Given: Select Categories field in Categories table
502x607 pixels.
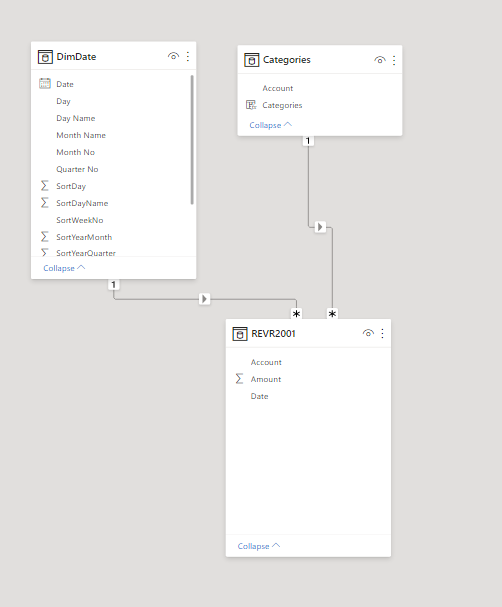Looking at the screenshot, I should click(282, 105).
